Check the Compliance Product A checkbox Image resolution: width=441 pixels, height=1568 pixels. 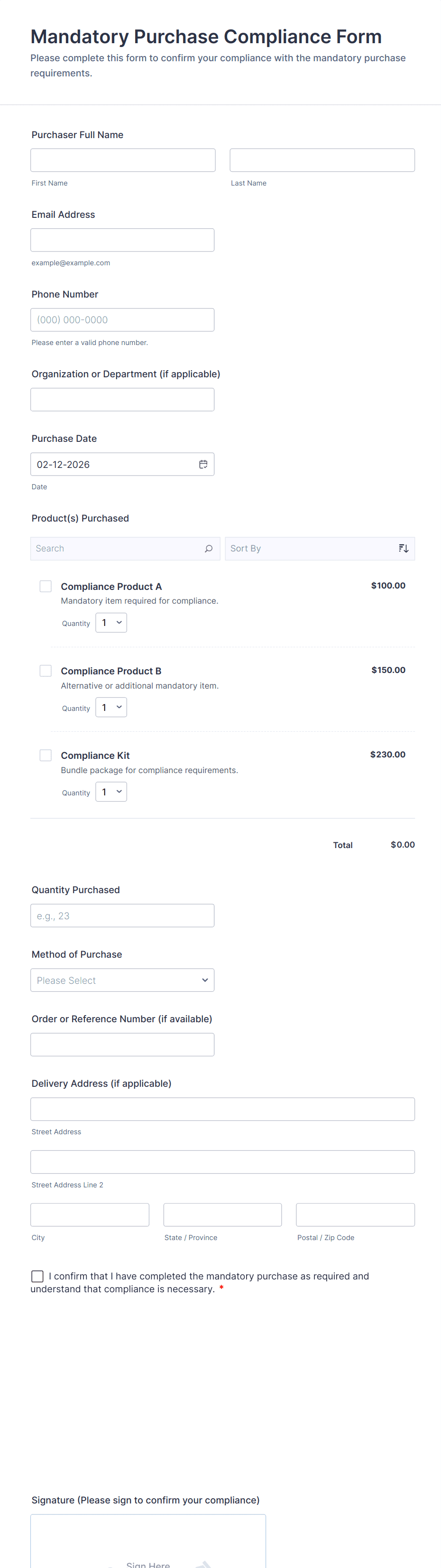[x=46, y=586]
